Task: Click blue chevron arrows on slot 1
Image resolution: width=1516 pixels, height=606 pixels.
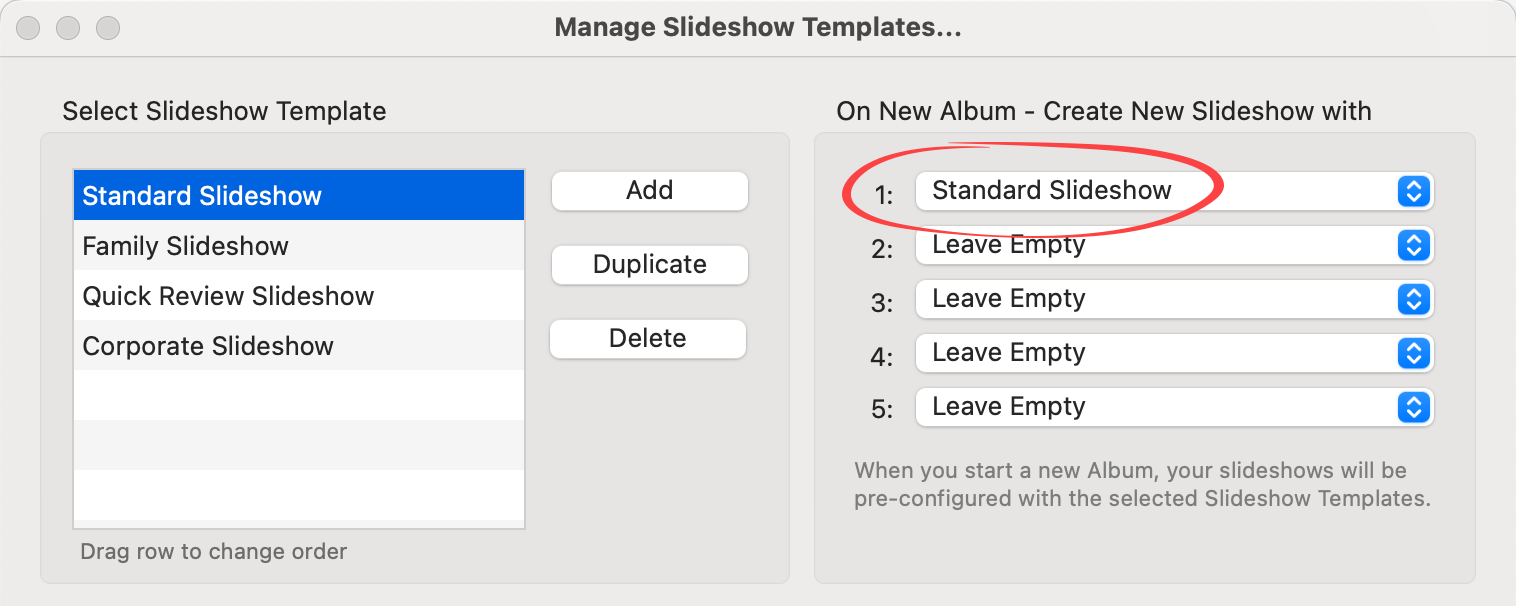Action: (x=1412, y=191)
